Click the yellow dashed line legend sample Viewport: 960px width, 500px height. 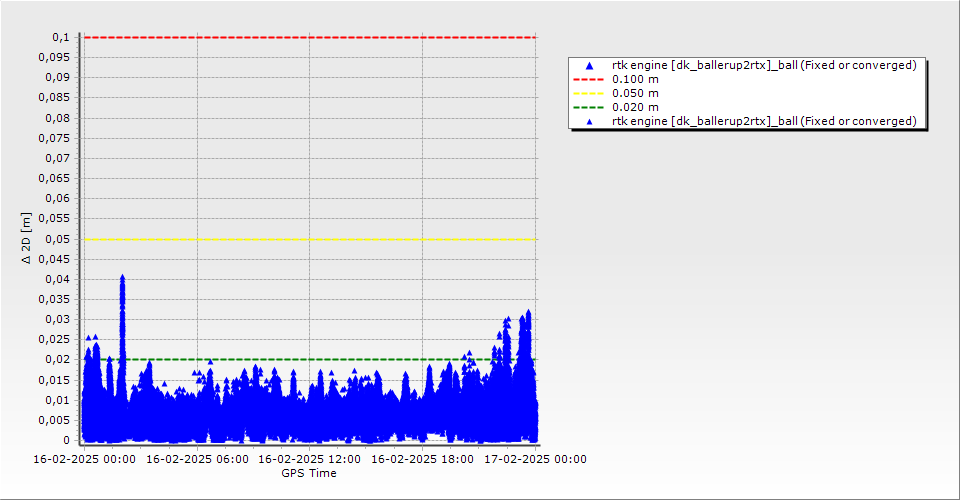588,94
